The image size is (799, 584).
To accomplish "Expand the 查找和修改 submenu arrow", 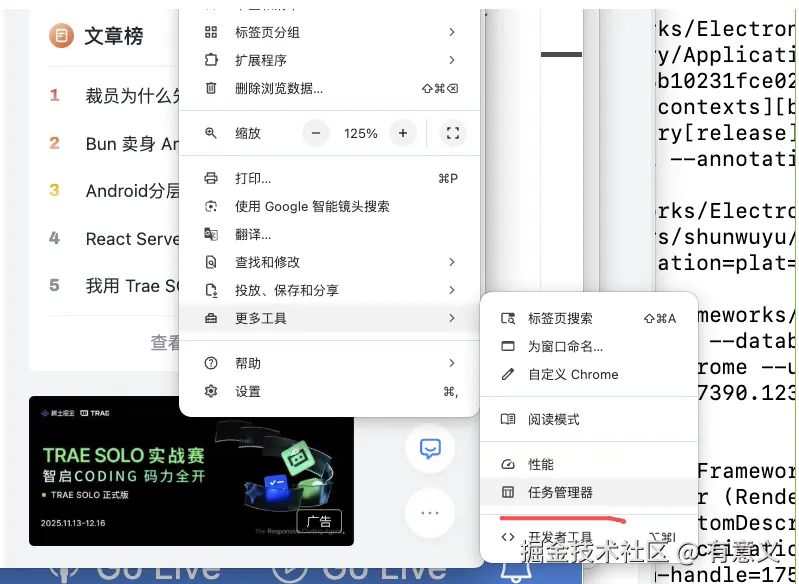I will click(451, 262).
